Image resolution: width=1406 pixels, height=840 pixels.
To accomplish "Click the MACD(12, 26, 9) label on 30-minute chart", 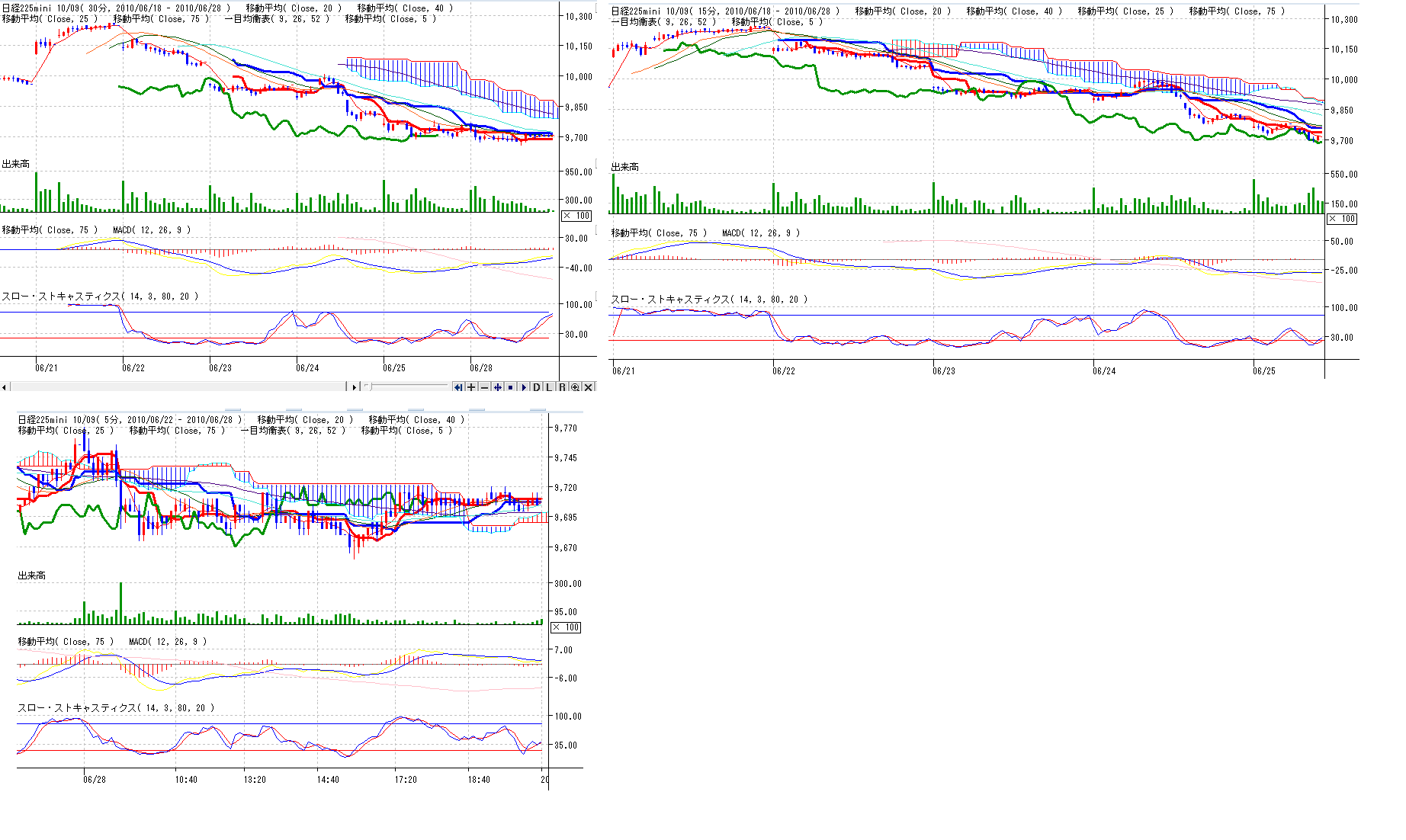I will [x=152, y=230].
